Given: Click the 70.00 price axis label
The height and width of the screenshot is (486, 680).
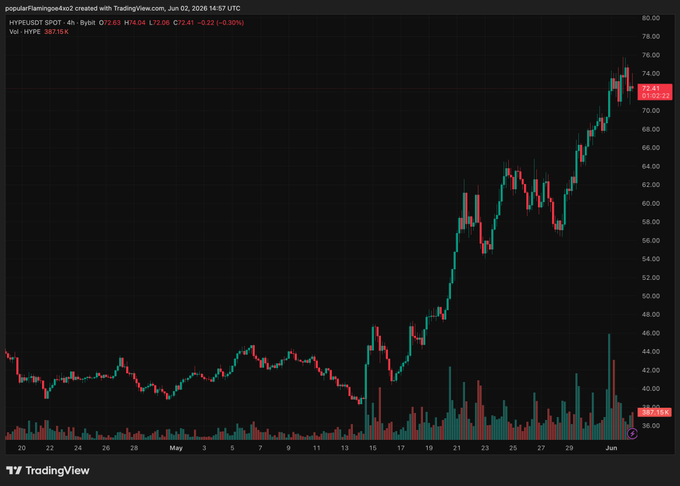Looking at the screenshot, I should pyautogui.click(x=651, y=111).
